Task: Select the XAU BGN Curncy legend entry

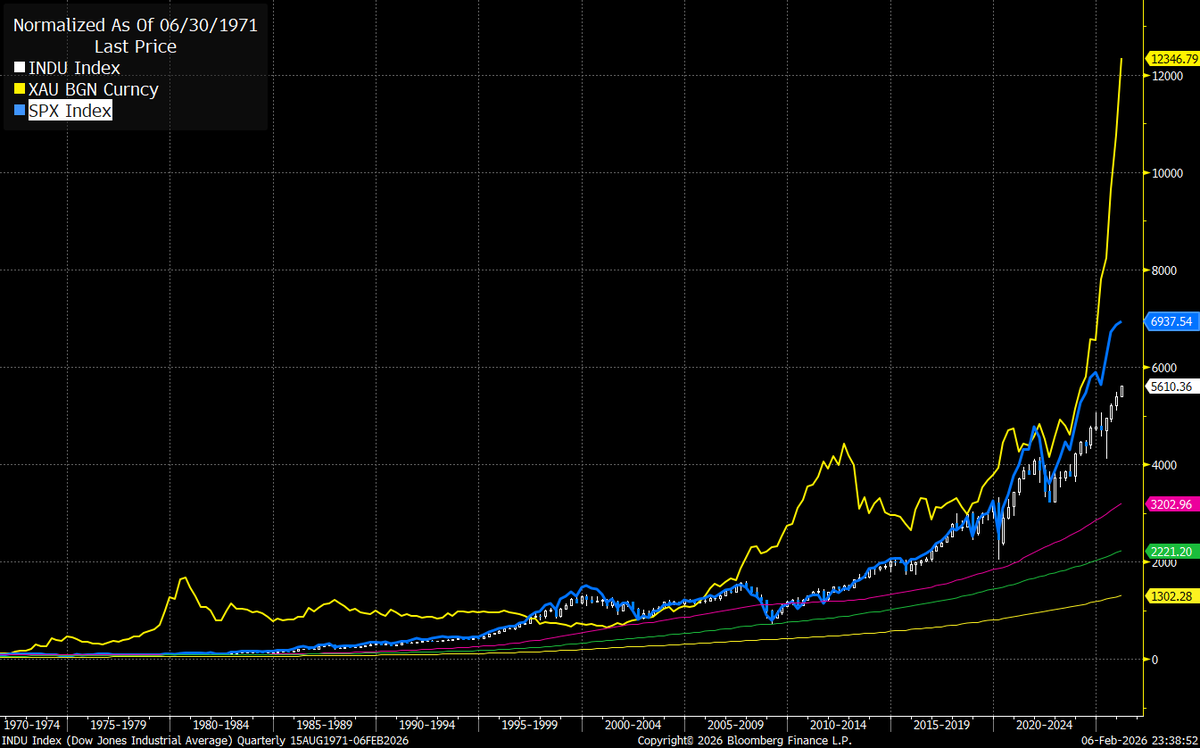Action: pyautogui.click(x=93, y=90)
